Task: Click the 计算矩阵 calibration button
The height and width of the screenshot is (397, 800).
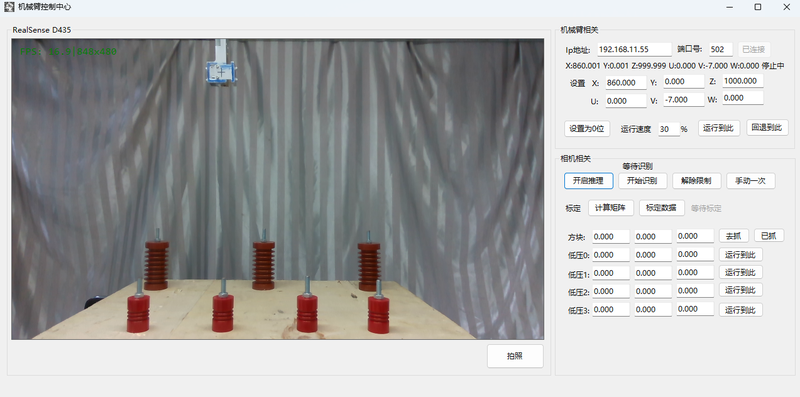Action: [611, 208]
